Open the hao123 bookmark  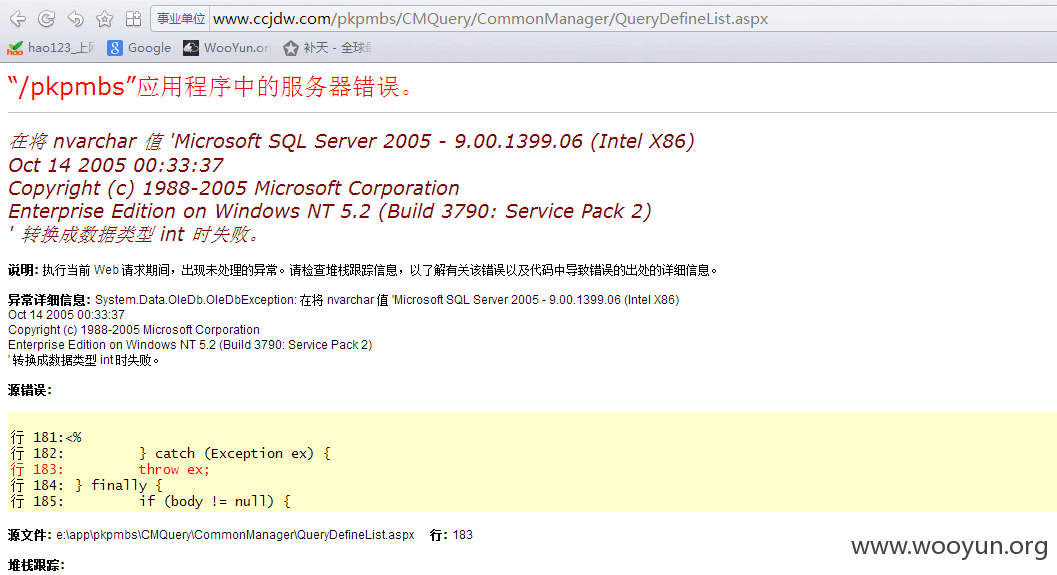[51, 48]
